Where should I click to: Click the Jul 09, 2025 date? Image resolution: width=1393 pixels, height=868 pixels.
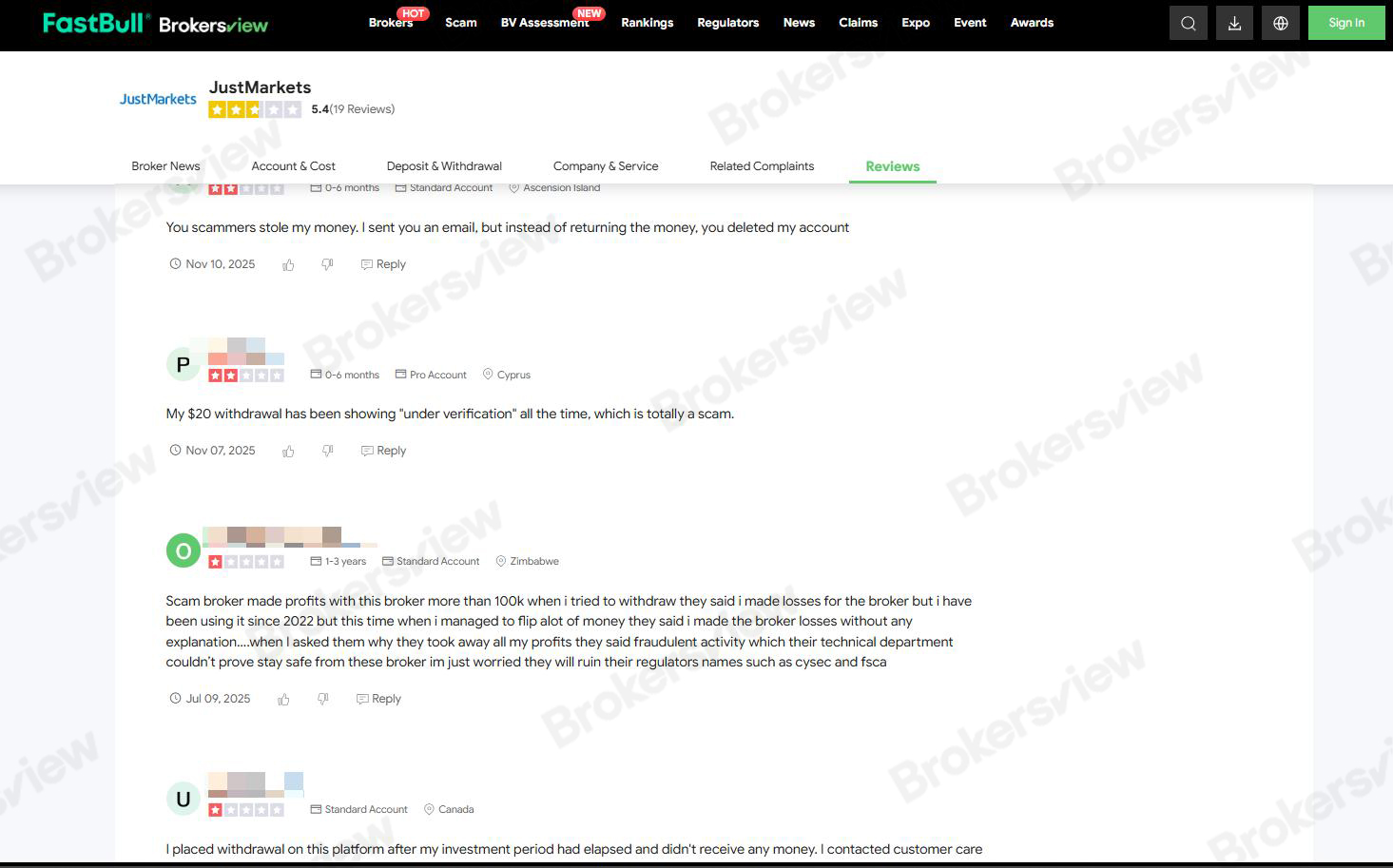click(218, 699)
